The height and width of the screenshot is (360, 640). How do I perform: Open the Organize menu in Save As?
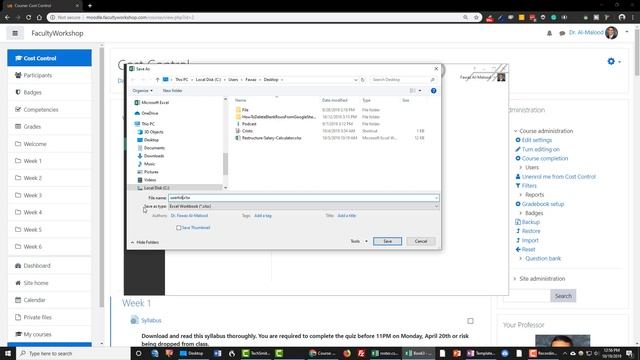coord(142,91)
